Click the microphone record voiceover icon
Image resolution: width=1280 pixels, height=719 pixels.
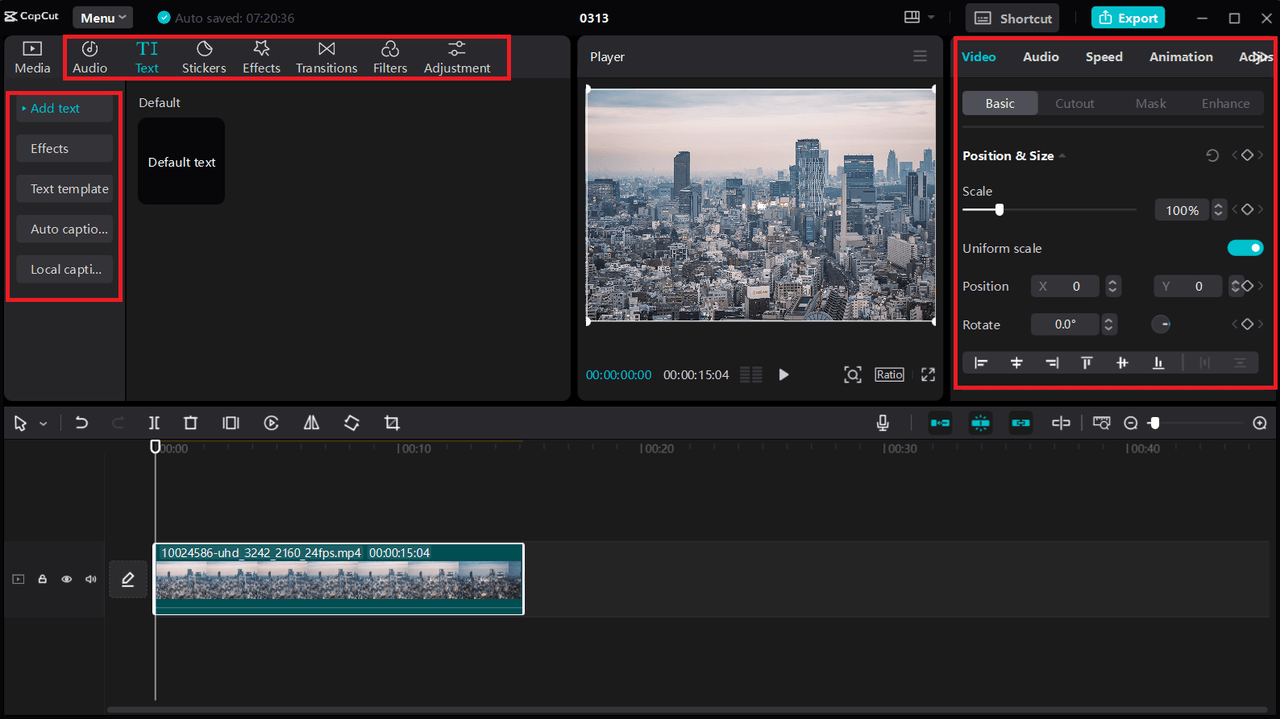point(883,423)
